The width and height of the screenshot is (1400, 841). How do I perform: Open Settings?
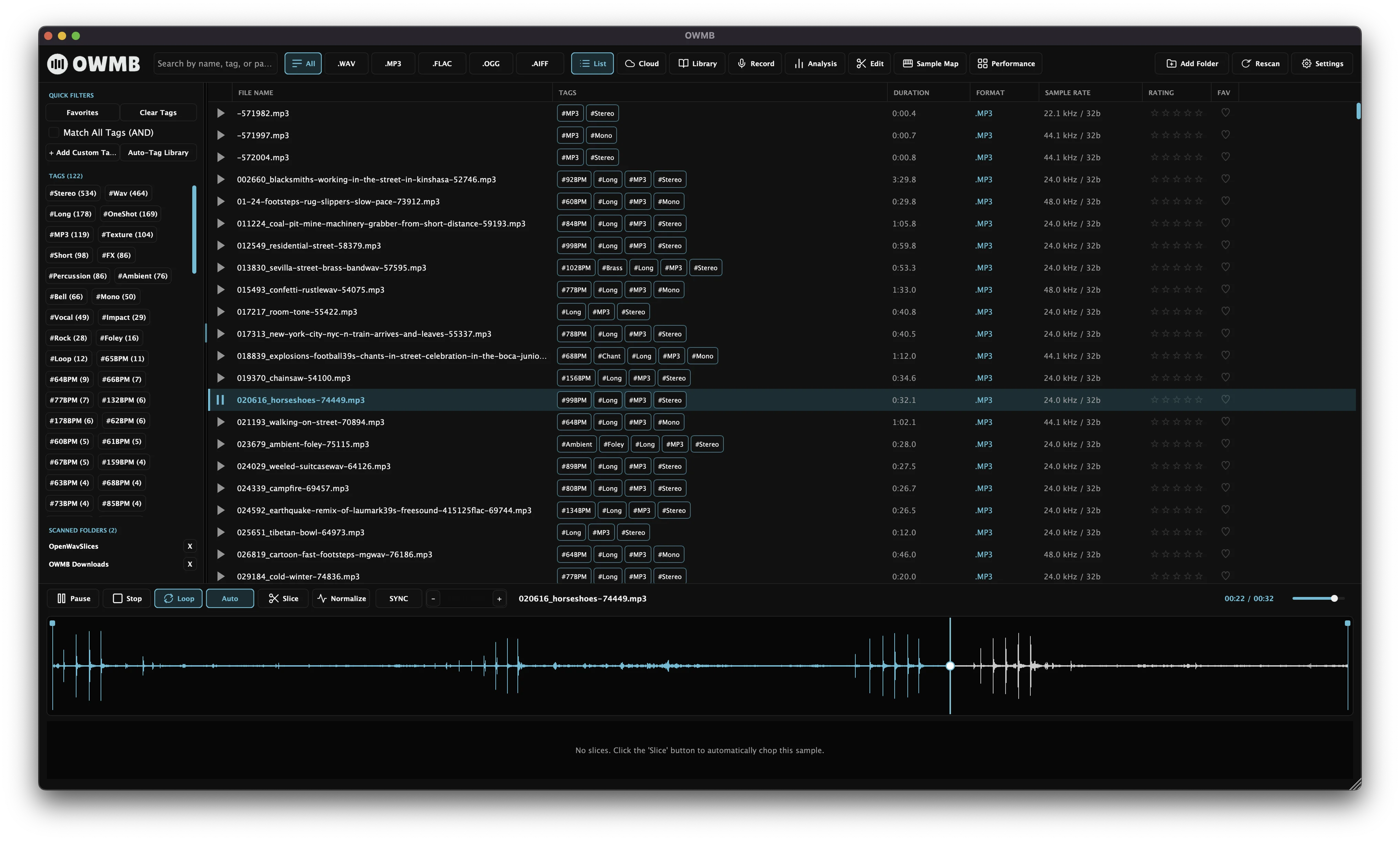[x=1322, y=63]
